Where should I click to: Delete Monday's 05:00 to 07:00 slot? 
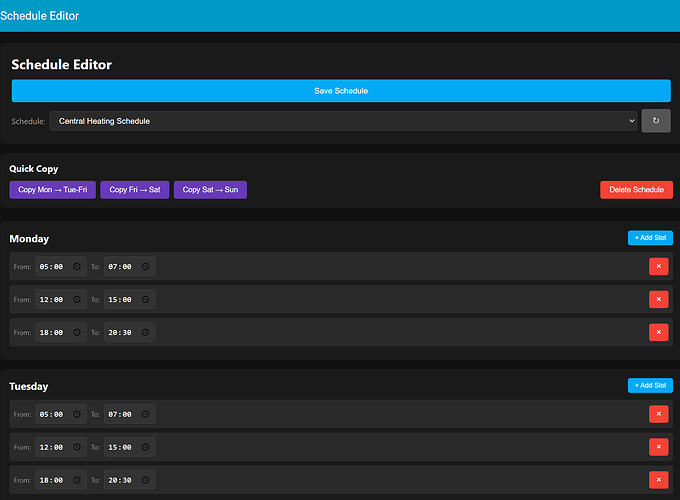[658, 266]
